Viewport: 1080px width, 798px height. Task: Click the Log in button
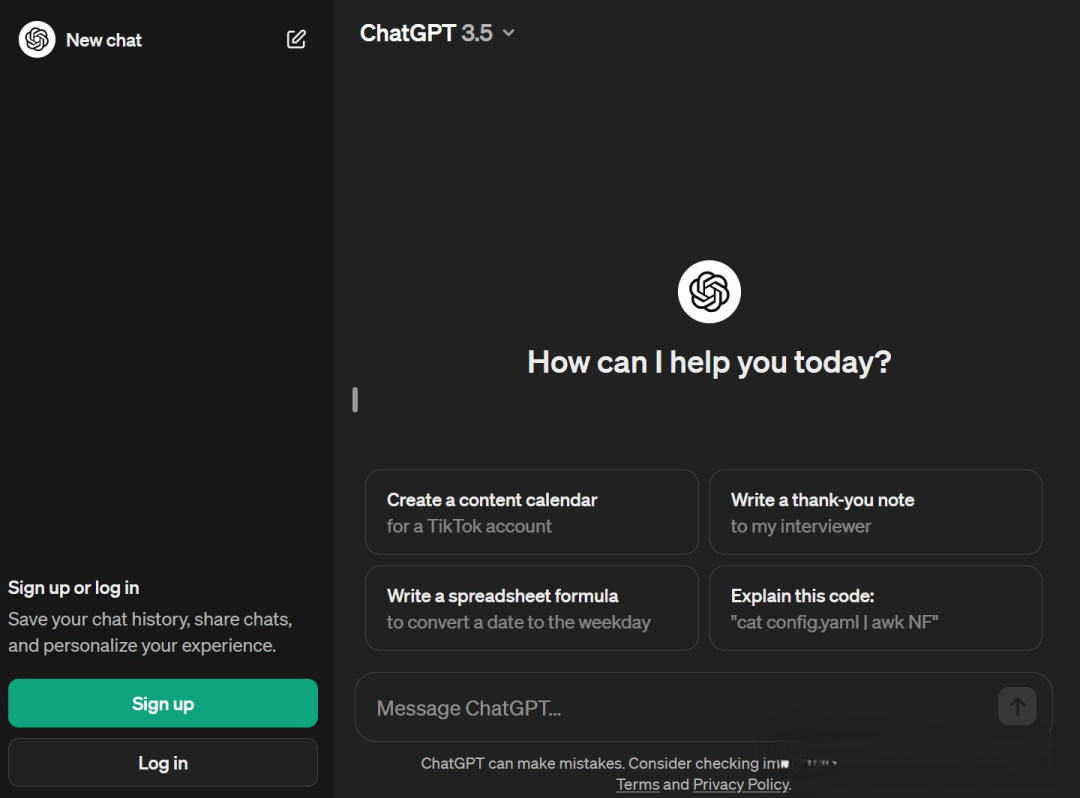163,763
